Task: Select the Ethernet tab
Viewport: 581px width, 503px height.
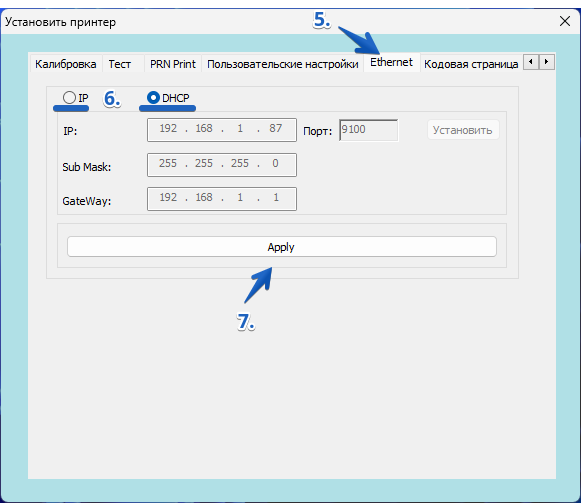Action: click(391, 62)
